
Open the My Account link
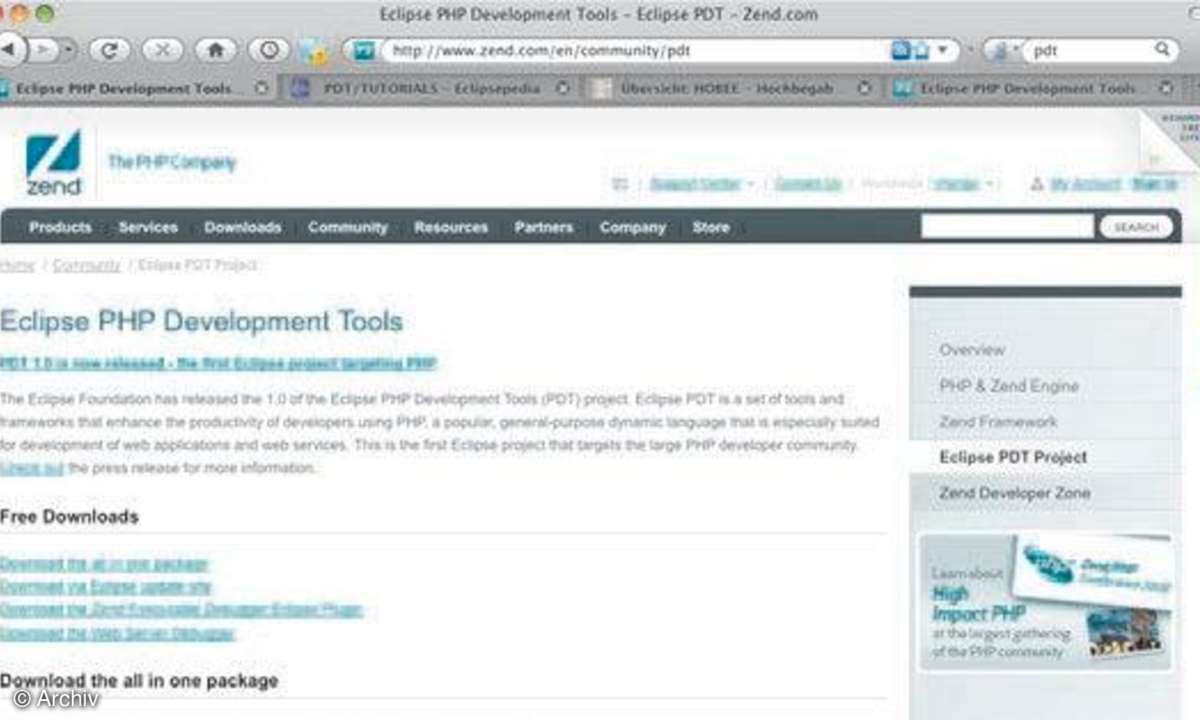[1086, 184]
